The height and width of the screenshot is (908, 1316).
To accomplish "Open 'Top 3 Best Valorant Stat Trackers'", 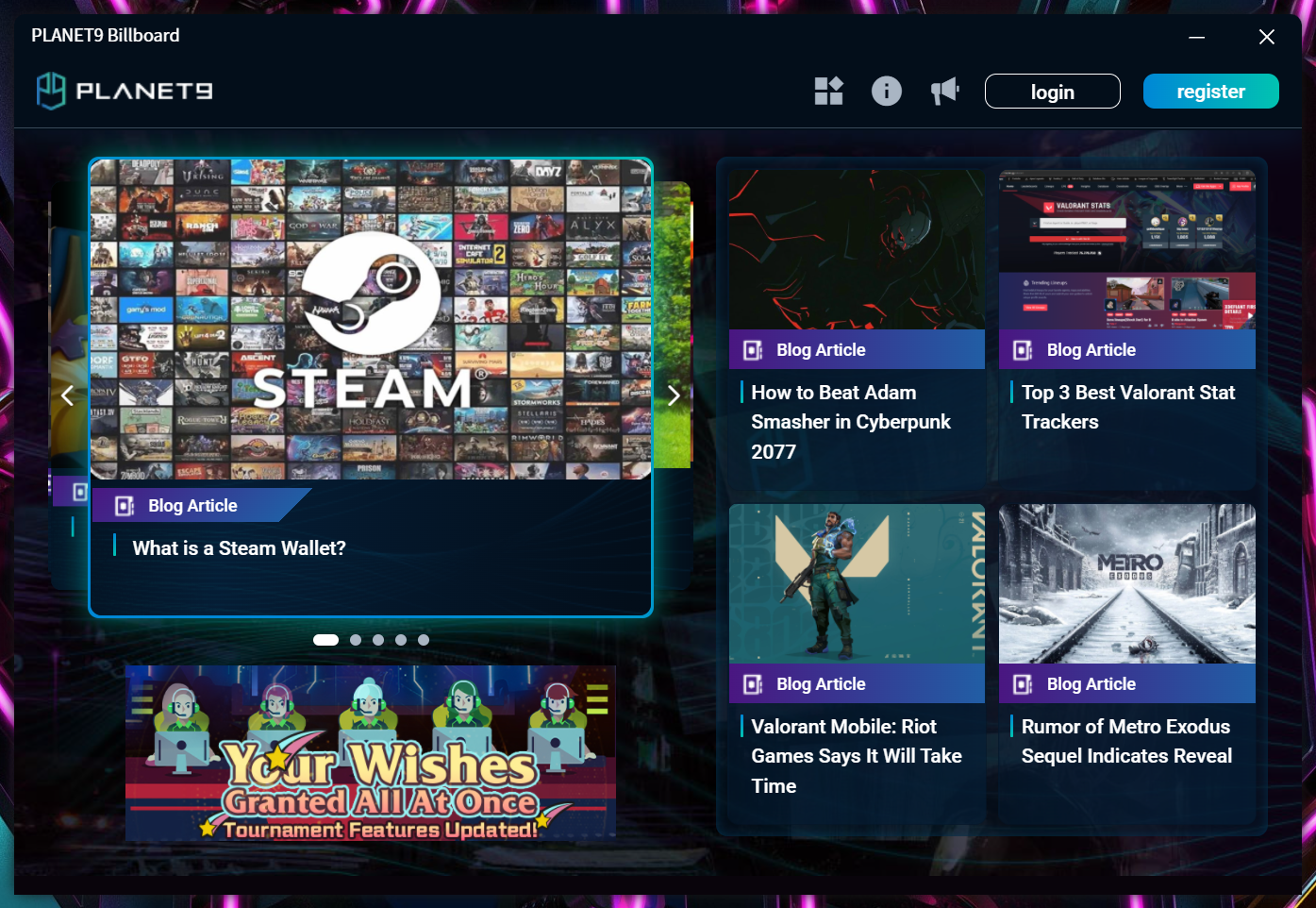I will [x=1128, y=407].
